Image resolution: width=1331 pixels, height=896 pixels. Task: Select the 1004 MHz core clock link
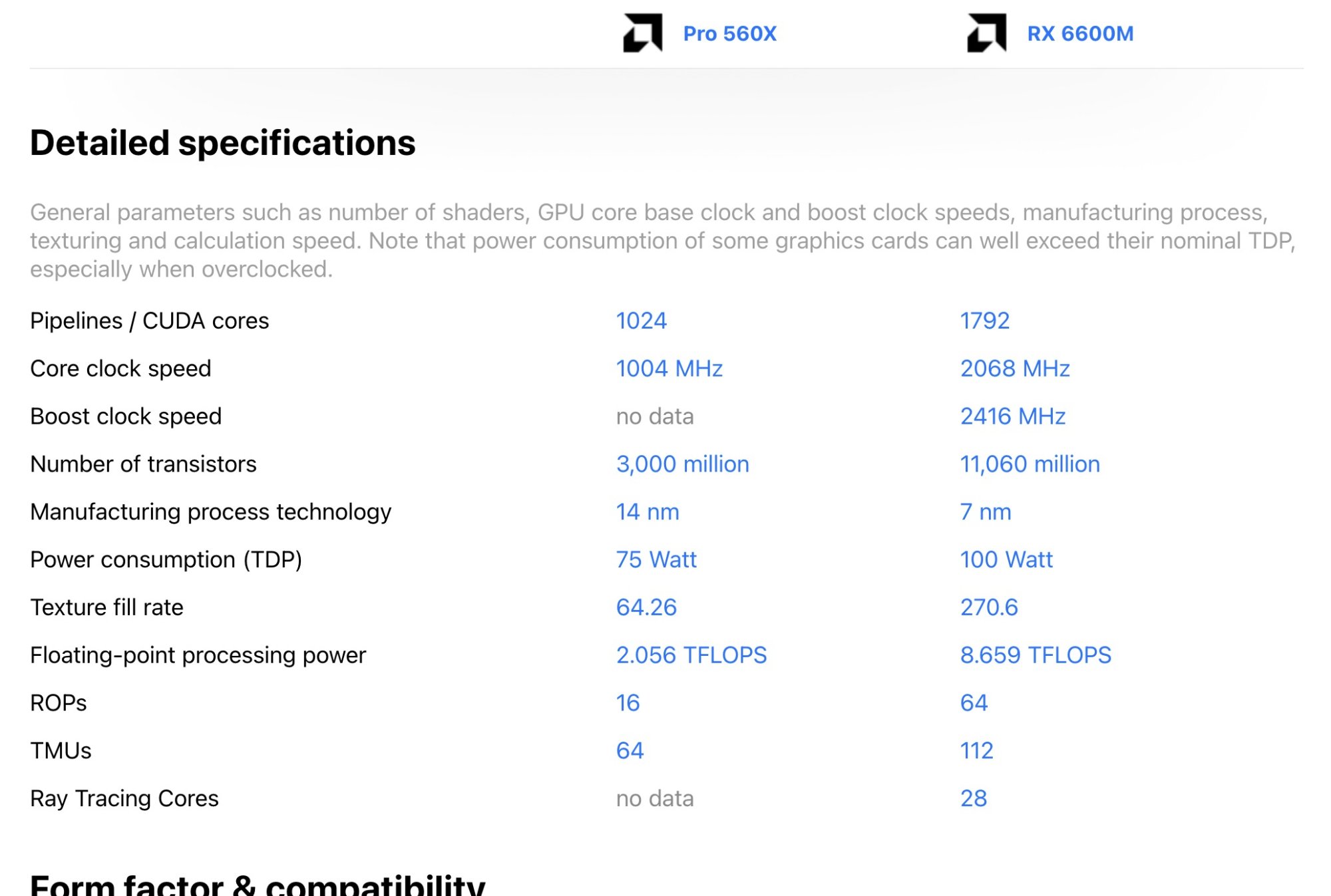(669, 369)
